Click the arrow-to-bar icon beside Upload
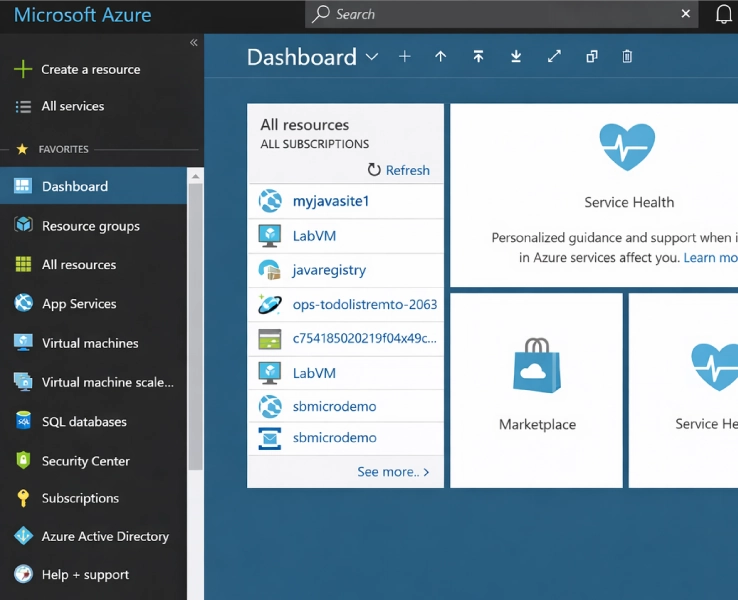The image size is (738, 600). click(478, 56)
